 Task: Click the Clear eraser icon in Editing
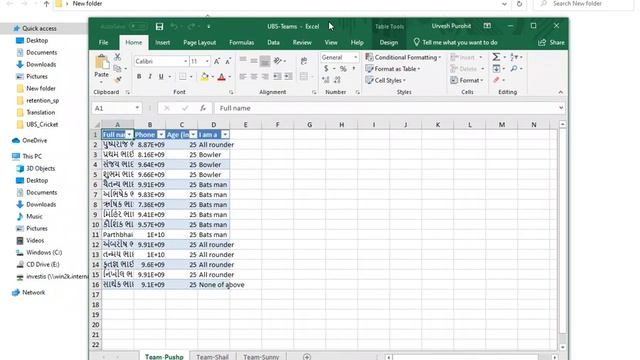pos(496,80)
